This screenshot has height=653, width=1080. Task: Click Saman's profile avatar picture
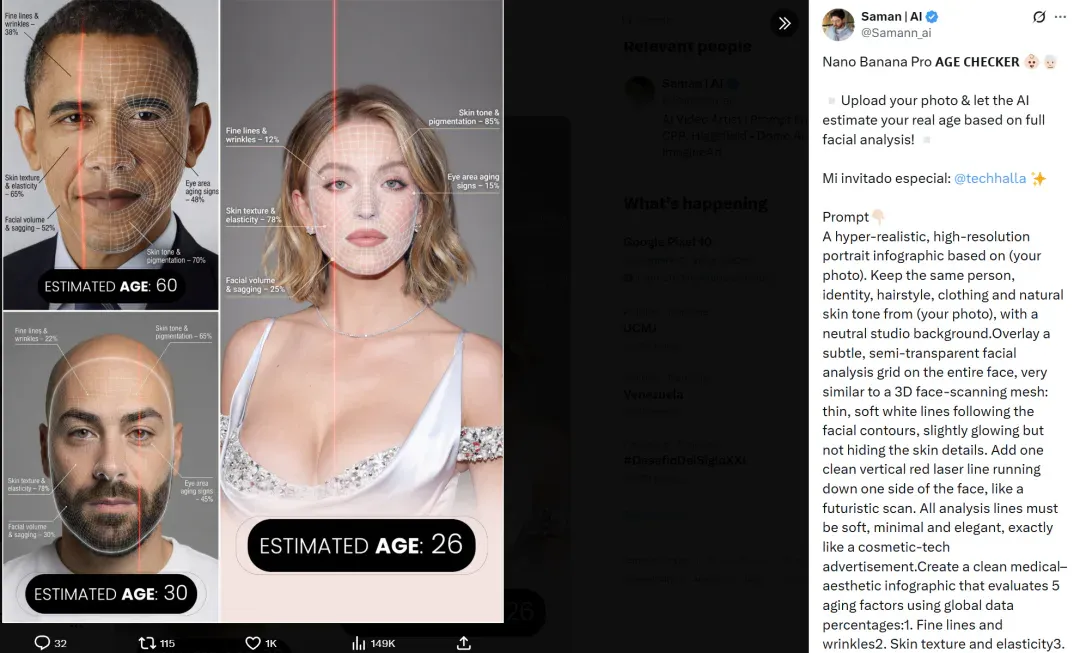[x=838, y=25]
